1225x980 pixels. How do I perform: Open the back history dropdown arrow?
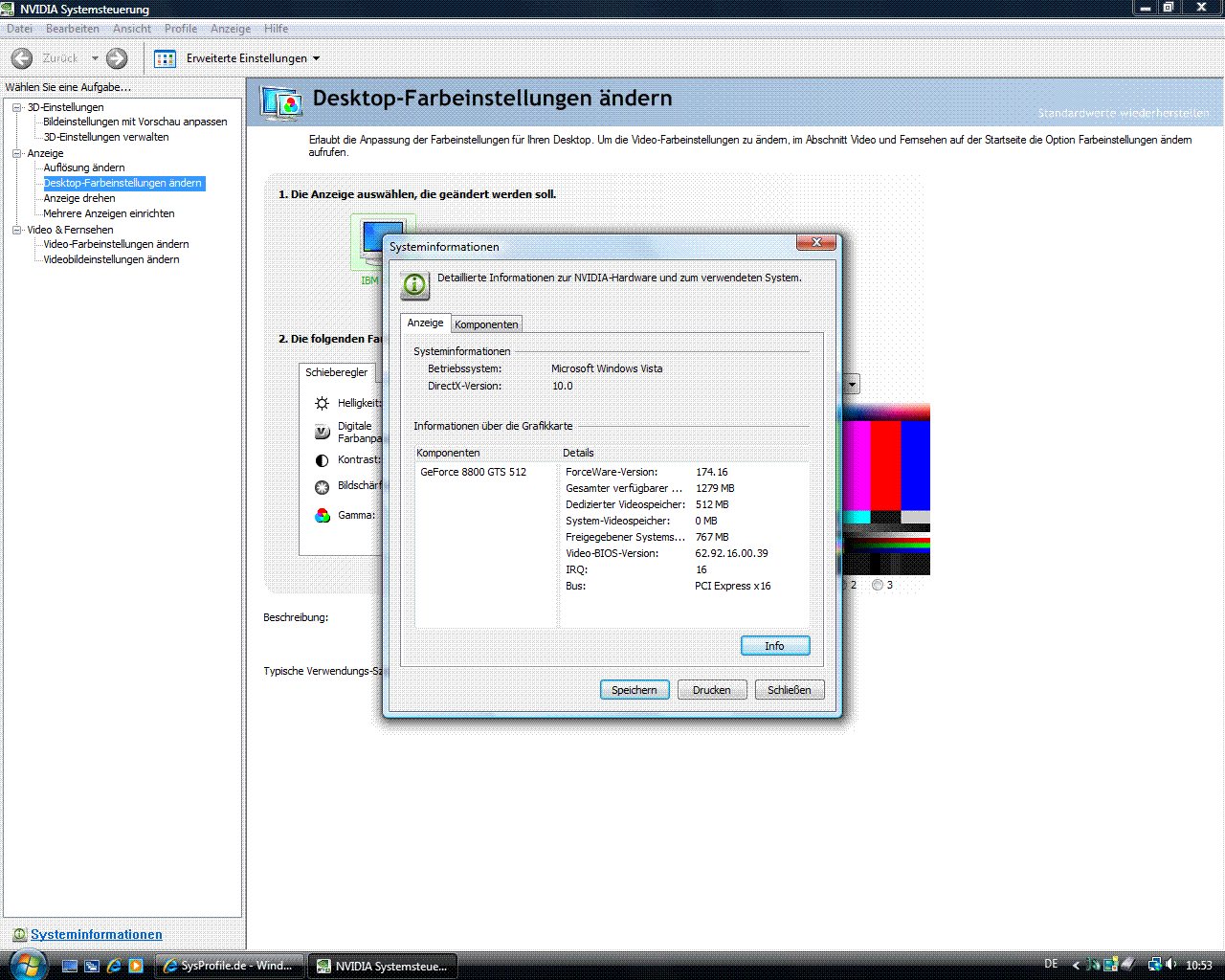coord(95,58)
